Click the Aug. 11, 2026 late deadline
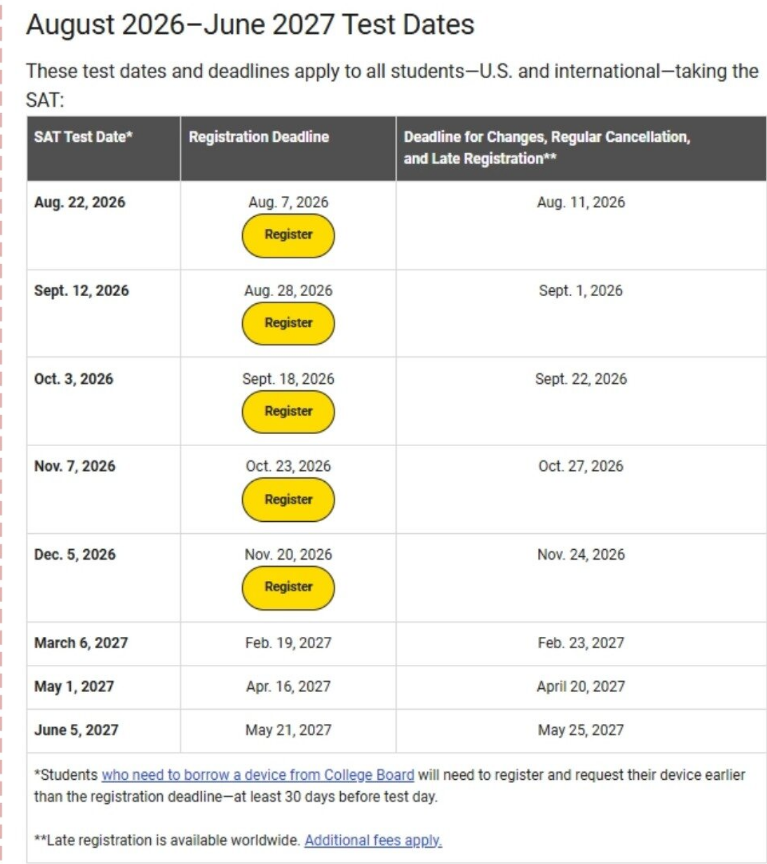Screen dimensions: 767x864 pyautogui.click(x=581, y=202)
